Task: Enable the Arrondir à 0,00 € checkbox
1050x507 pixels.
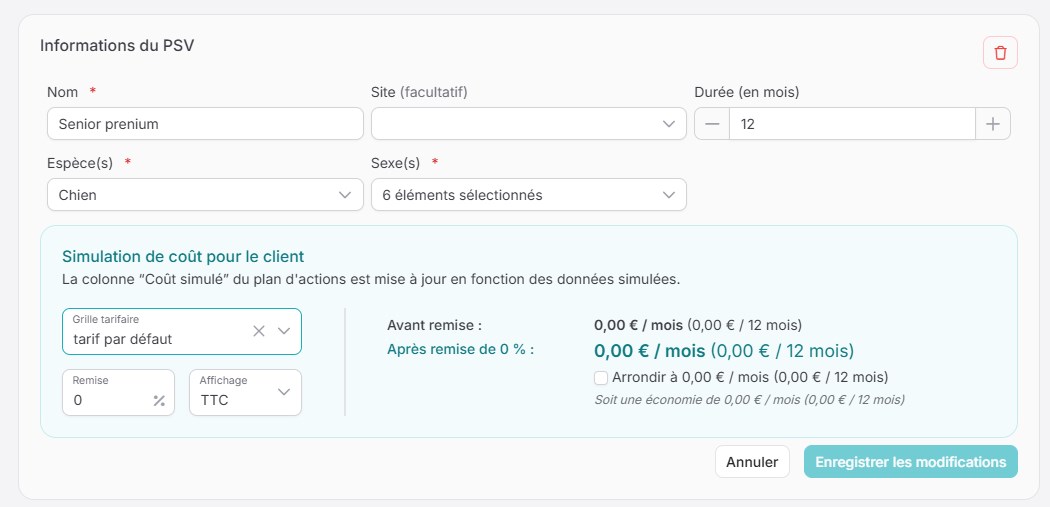Action: pyautogui.click(x=600, y=377)
